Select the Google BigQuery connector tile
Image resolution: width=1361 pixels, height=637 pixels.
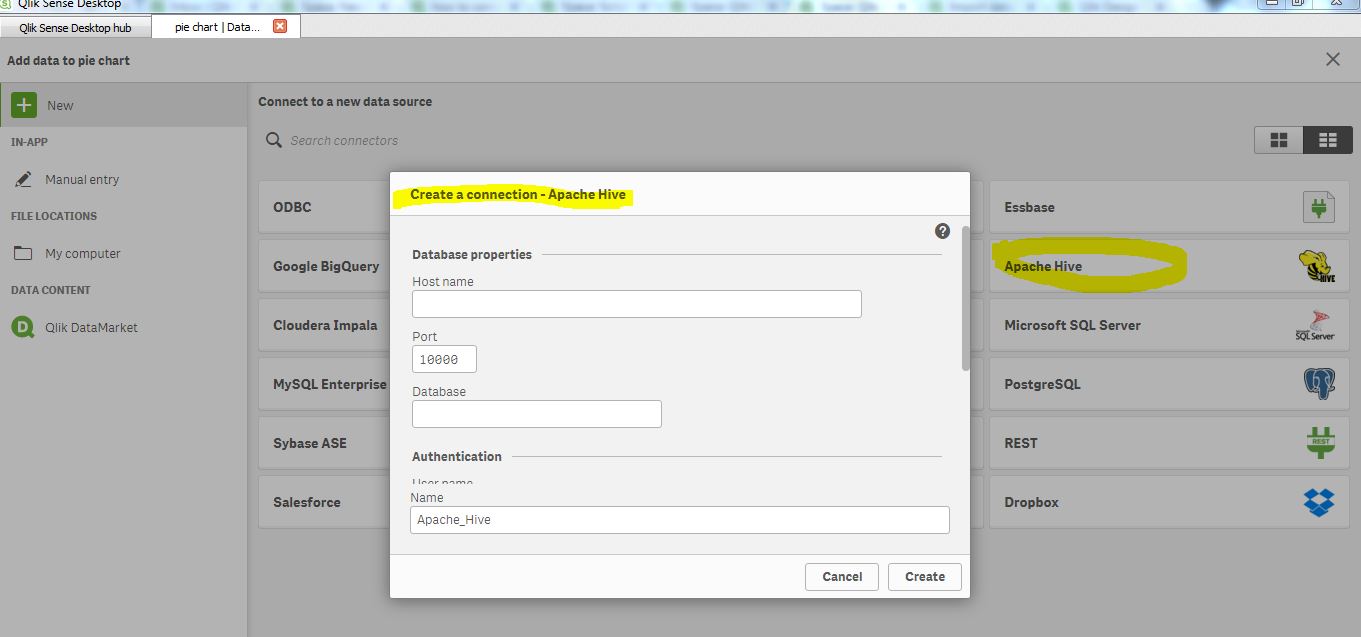(324, 266)
